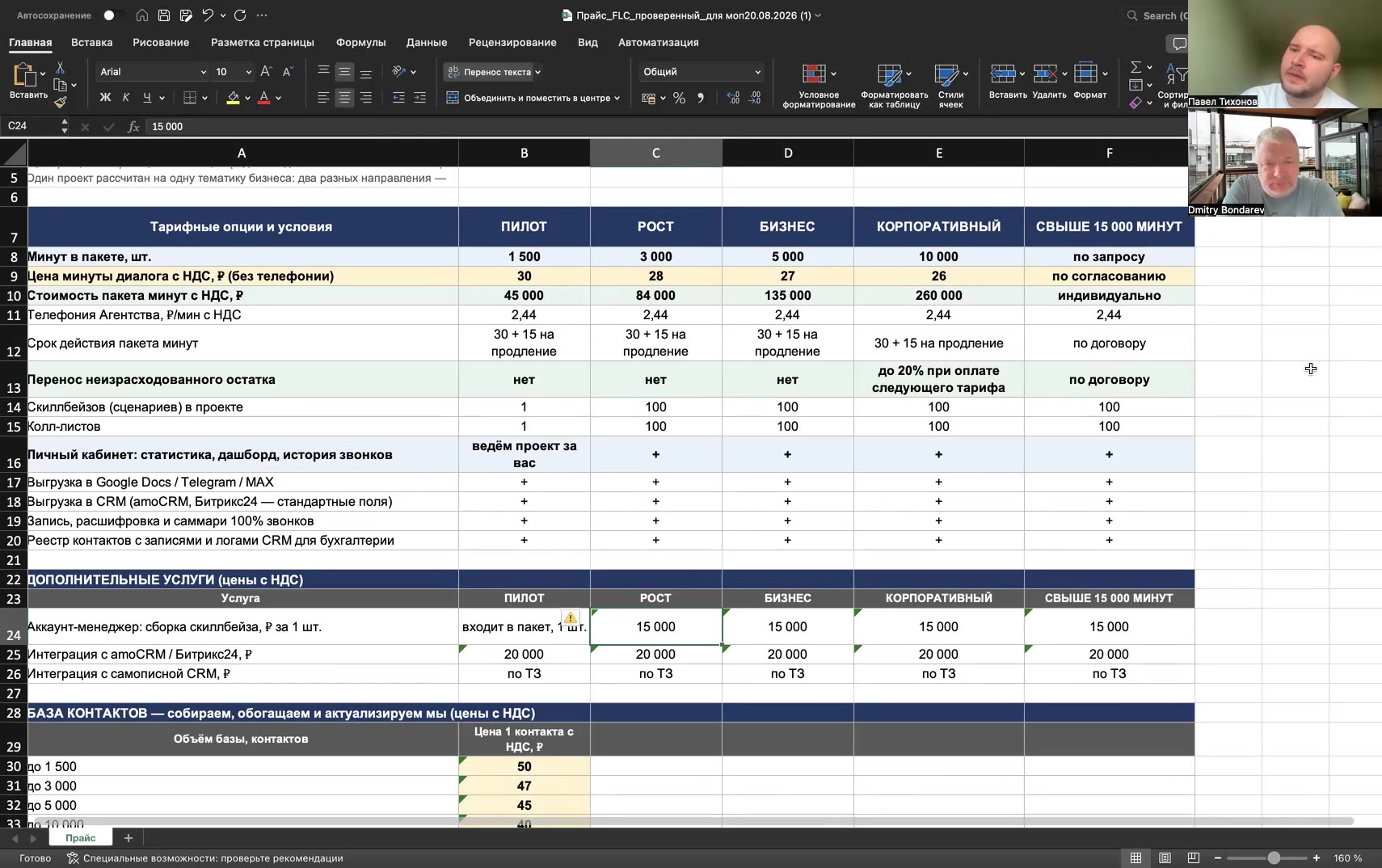Open Форматировать как таблицу

click(894, 85)
